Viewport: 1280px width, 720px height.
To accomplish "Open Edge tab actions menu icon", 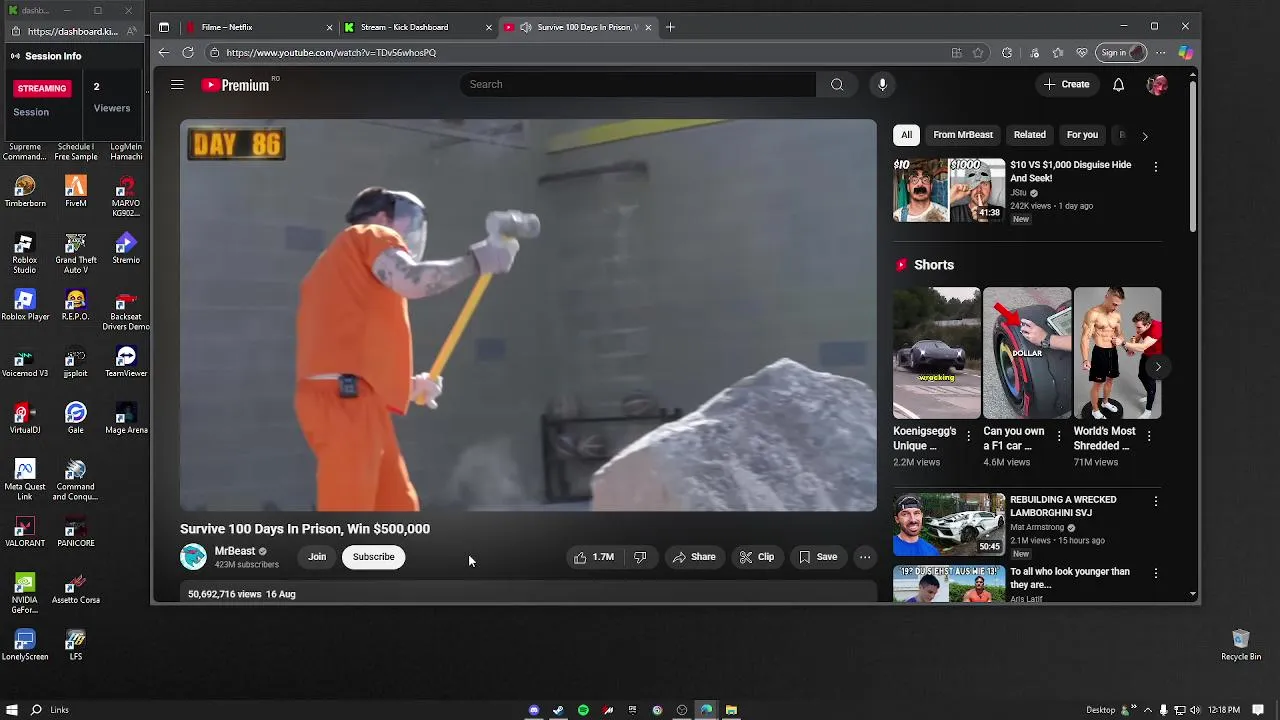I will pos(164,27).
